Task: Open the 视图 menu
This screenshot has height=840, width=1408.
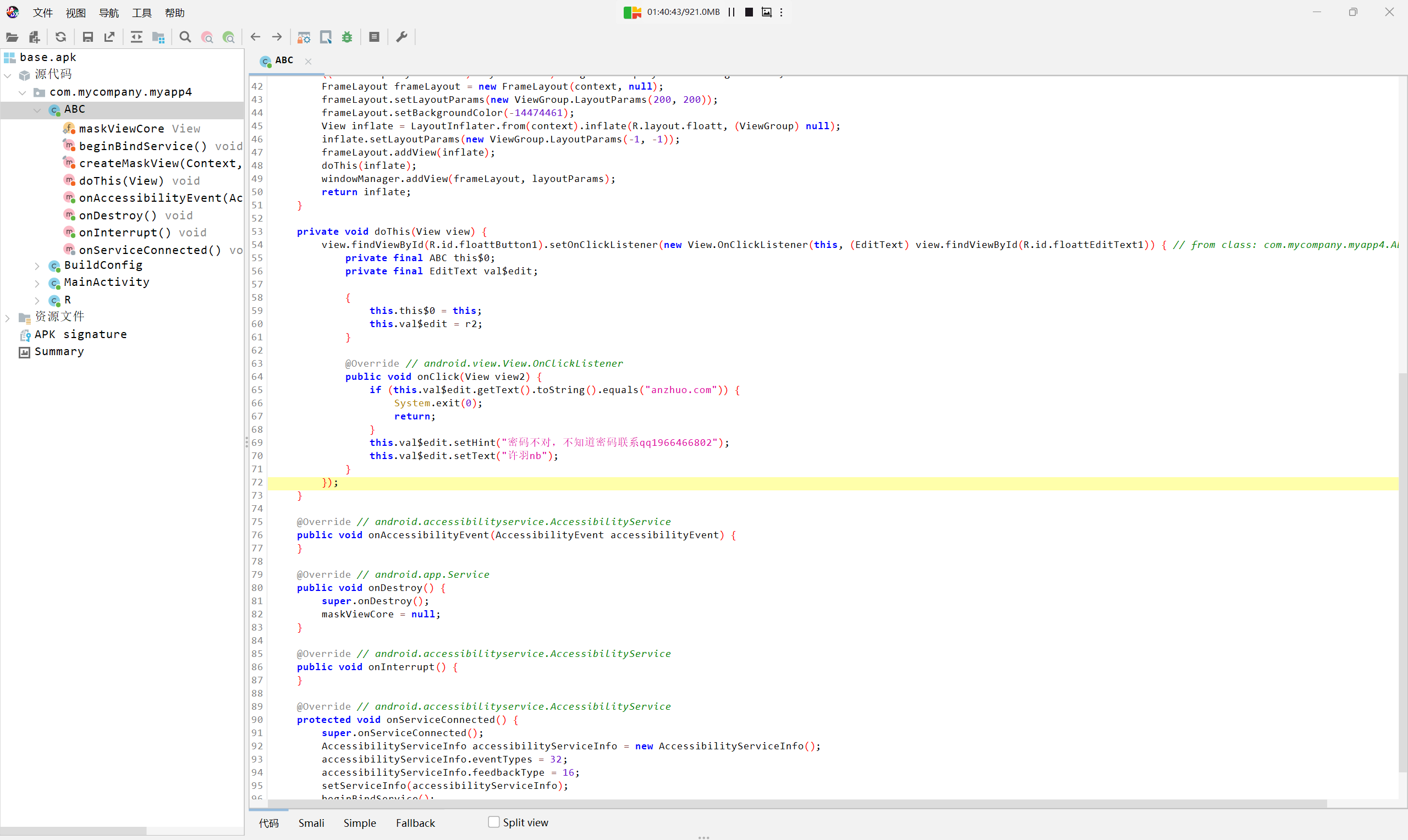Action: 76,13
